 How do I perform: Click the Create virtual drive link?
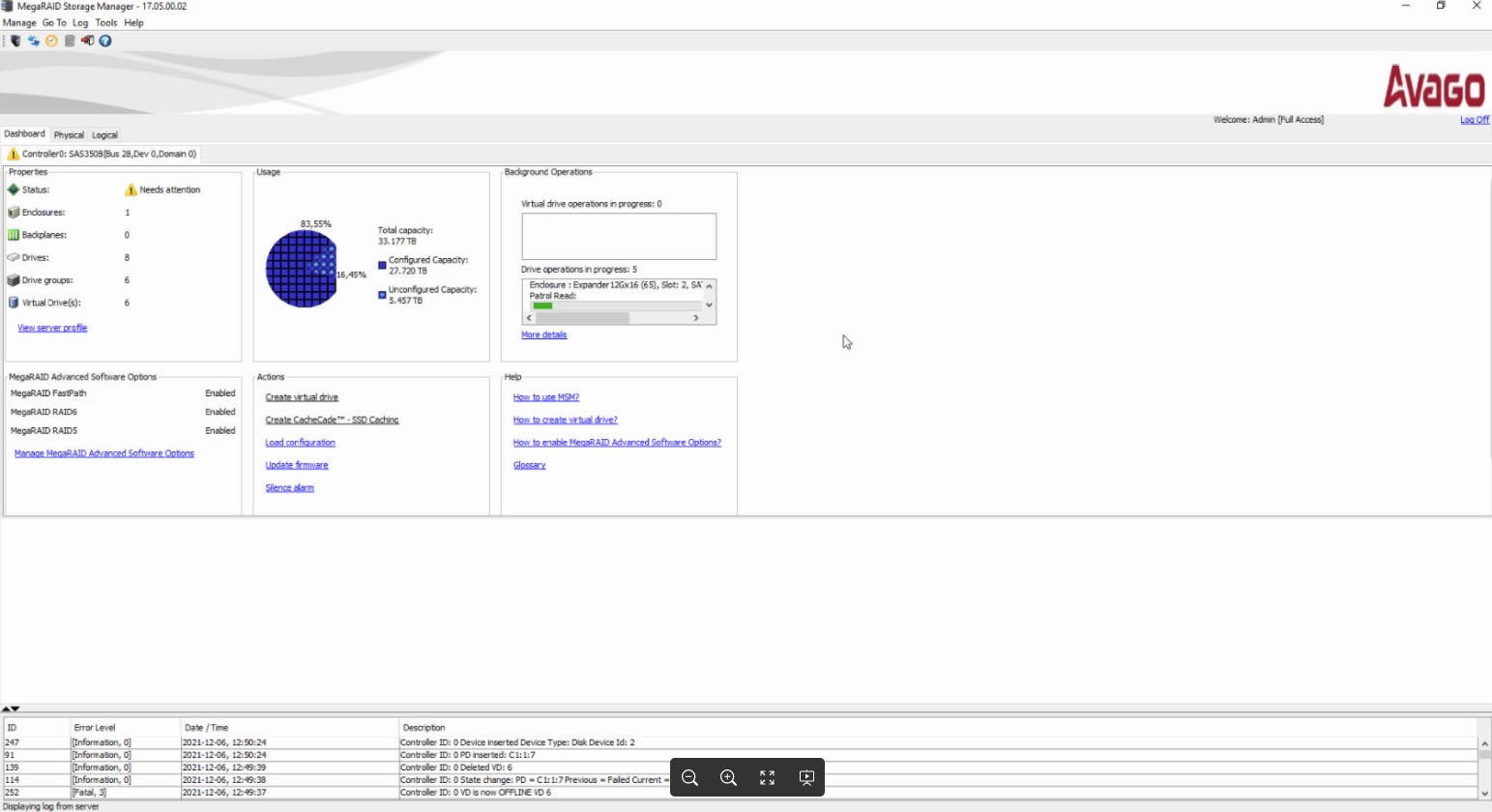pos(302,397)
